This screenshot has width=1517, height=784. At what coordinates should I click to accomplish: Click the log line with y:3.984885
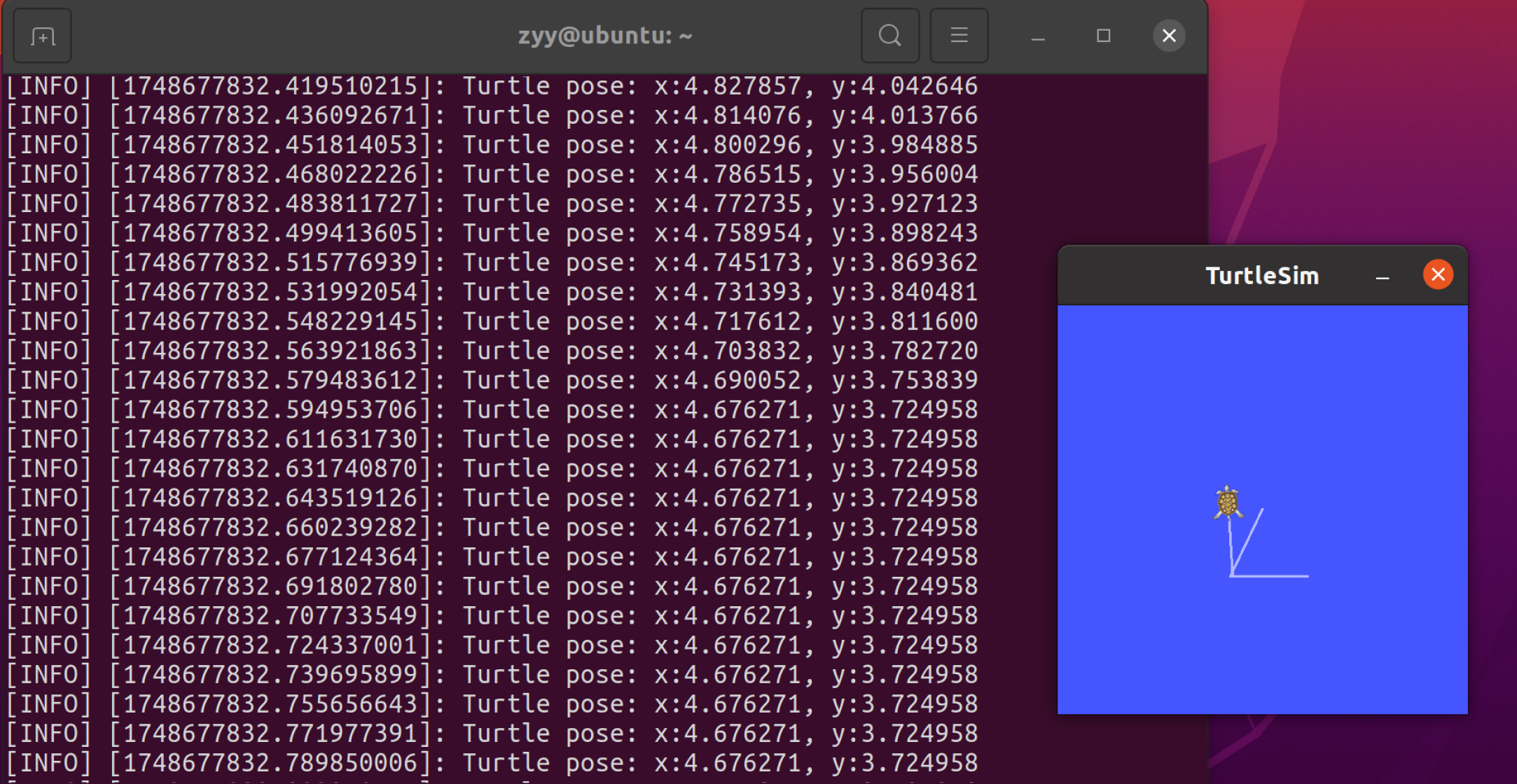tap(490, 145)
